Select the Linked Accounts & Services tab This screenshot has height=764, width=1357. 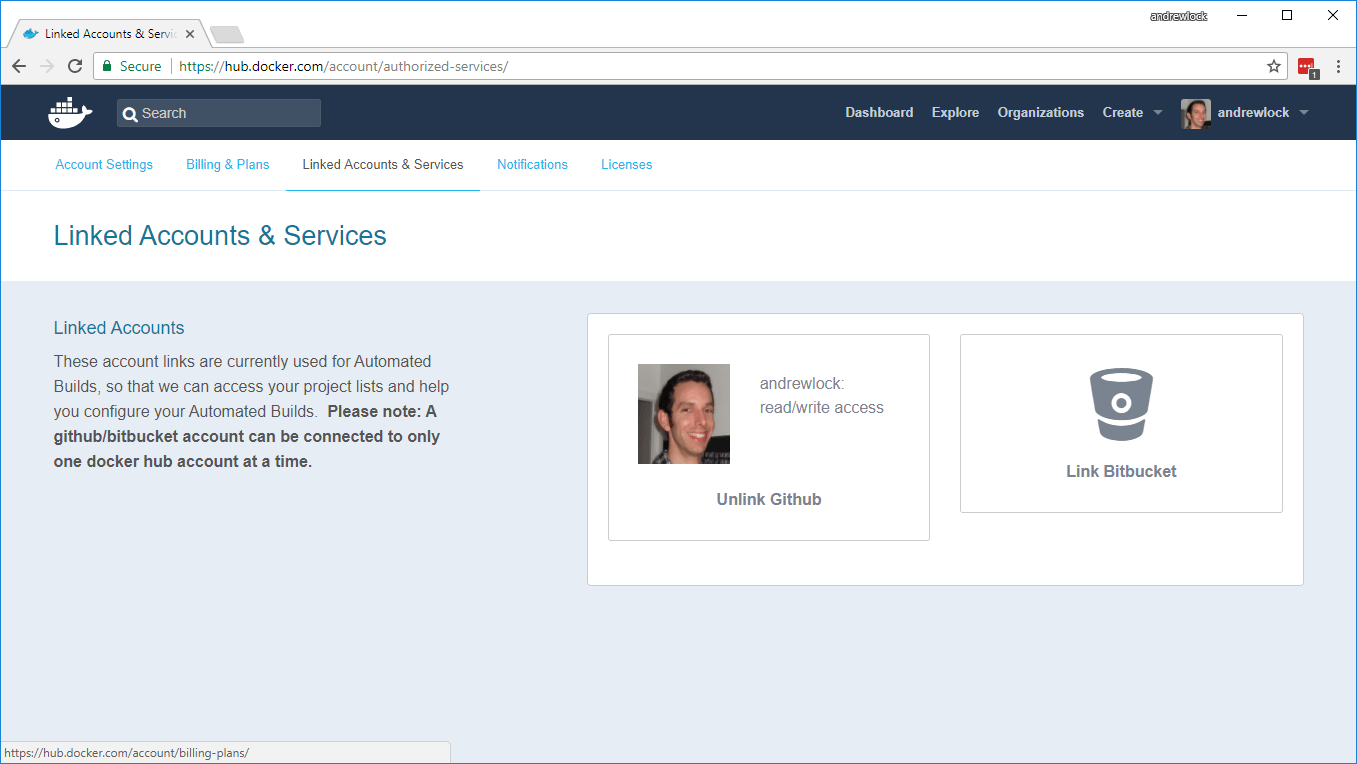[383, 165]
